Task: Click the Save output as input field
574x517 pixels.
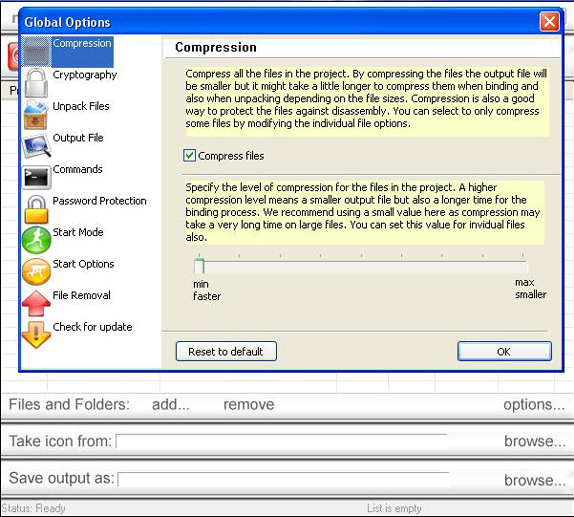Action: pos(283,479)
